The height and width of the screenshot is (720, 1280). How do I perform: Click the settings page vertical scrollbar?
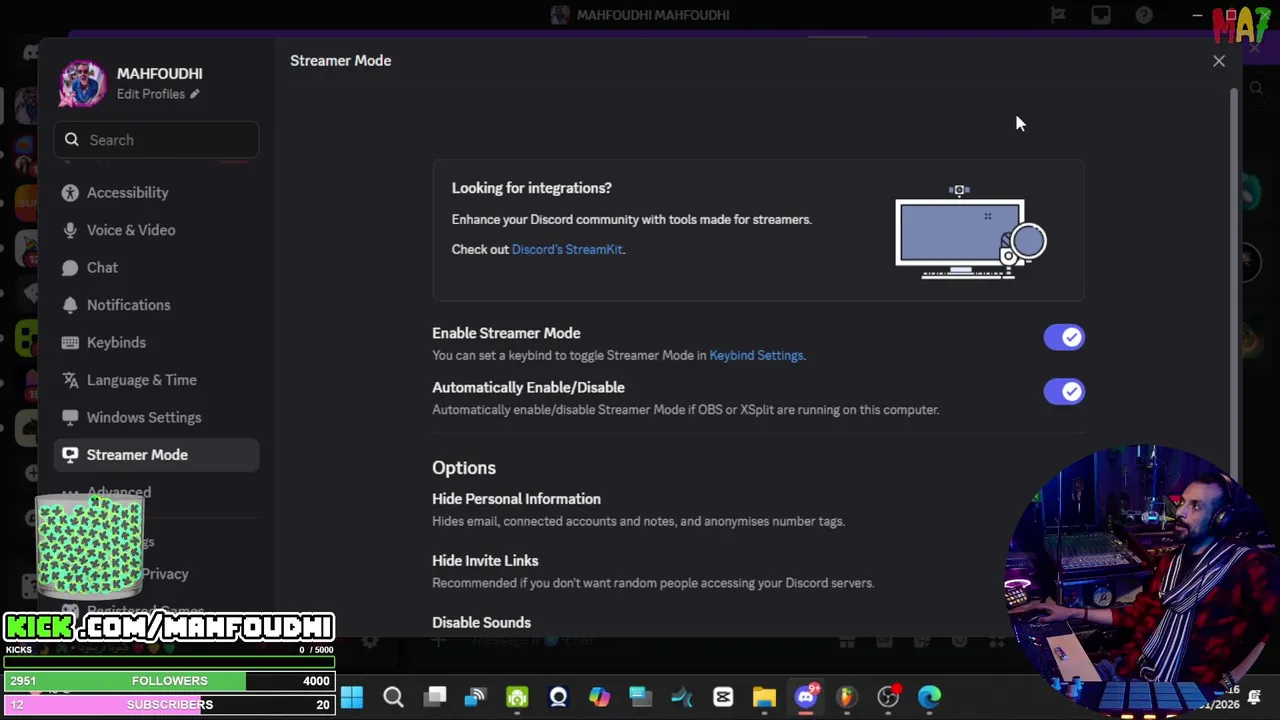(1234, 283)
